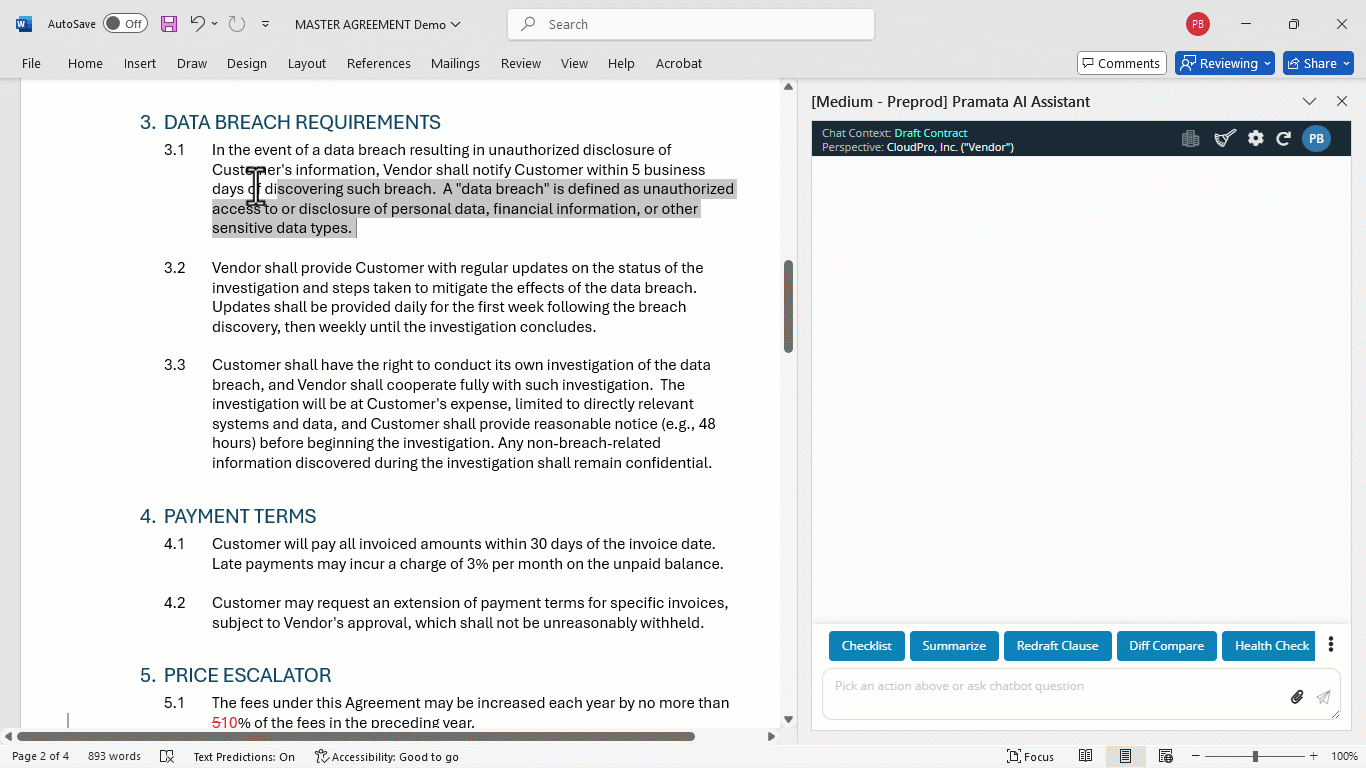This screenshot has width=1366, height=768.
Task: Click the vertical scrollbar up arrow
Action: coord(788,87)
